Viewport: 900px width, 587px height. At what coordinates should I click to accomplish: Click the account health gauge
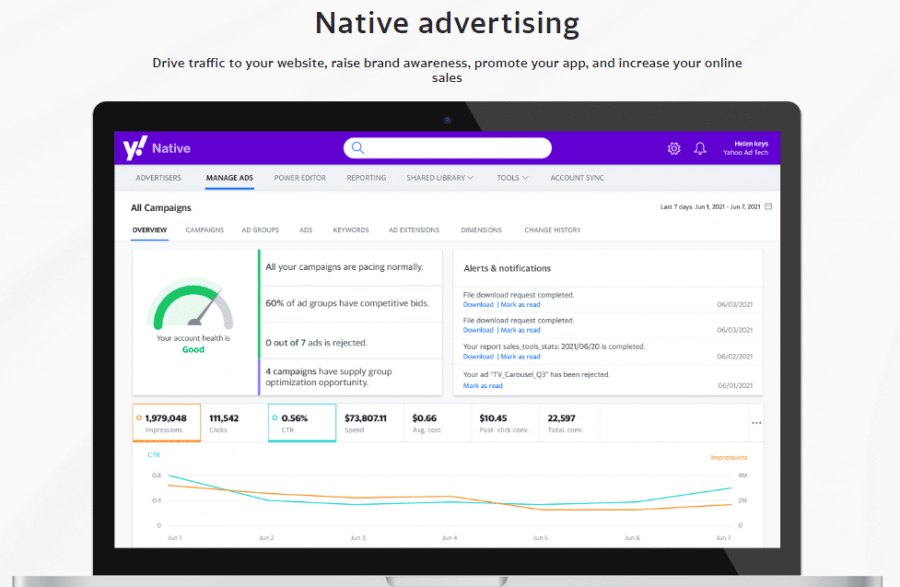(193, 304)
